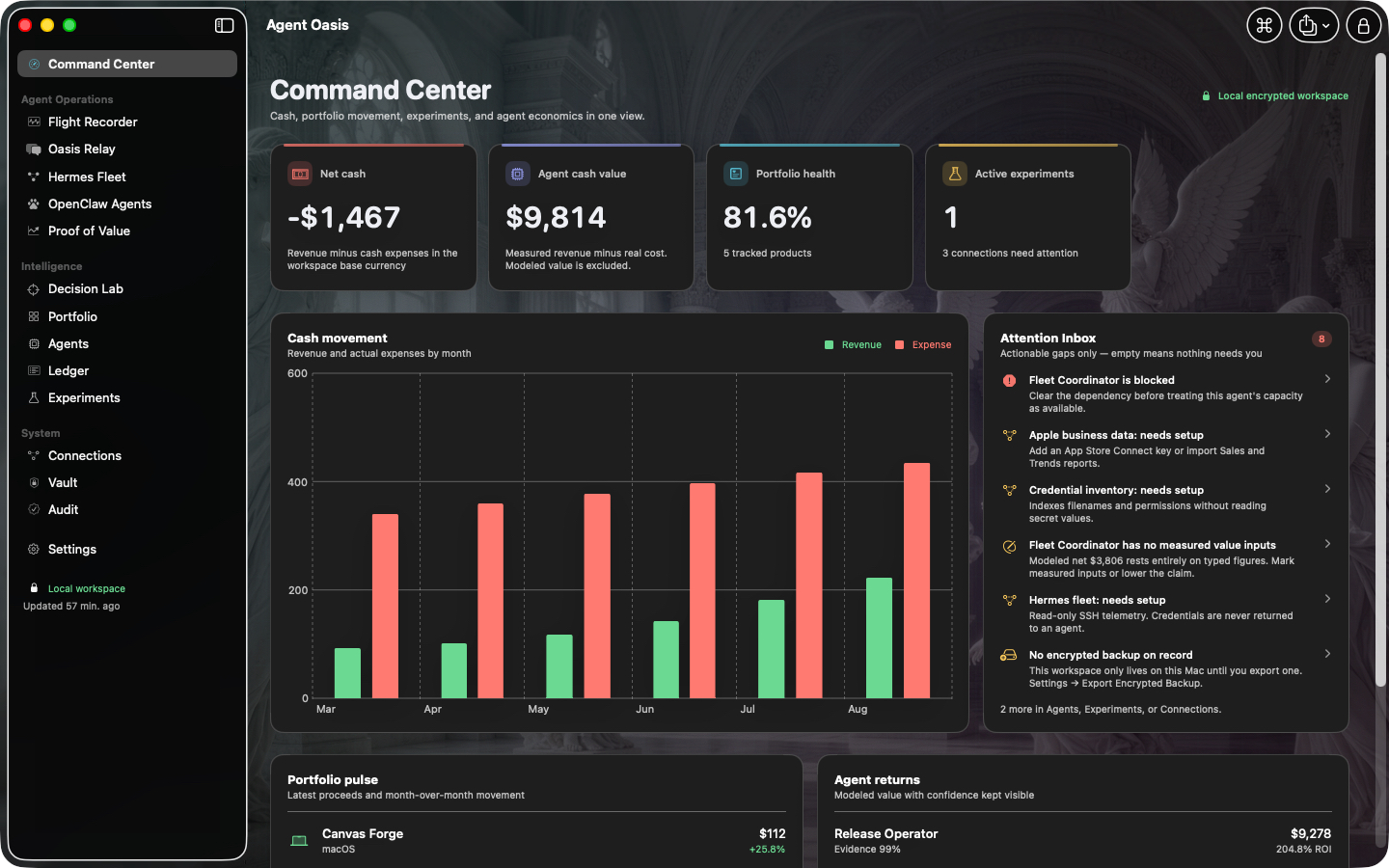Click the green Revenue legend swatch
This screenshot has width=1389, height=868.
coord(830,345)
